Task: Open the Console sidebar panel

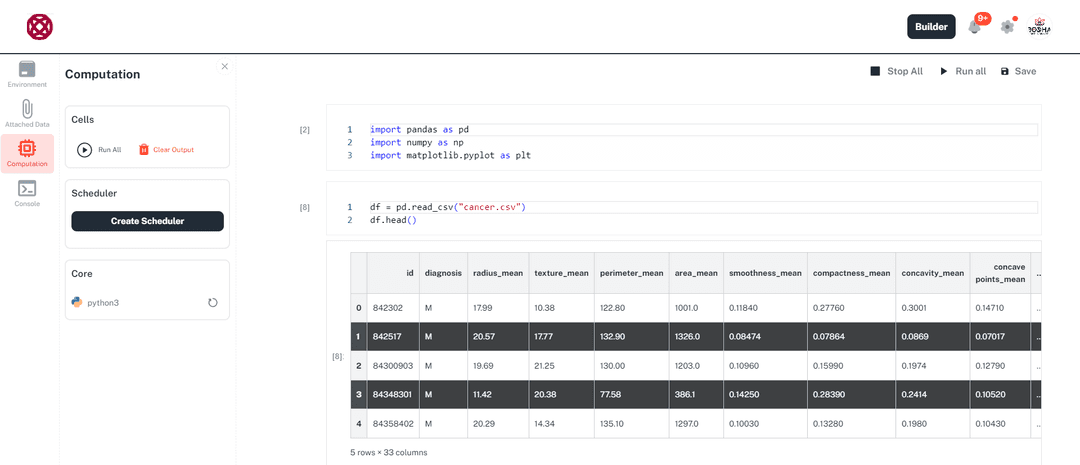Action: coord(27,193)
